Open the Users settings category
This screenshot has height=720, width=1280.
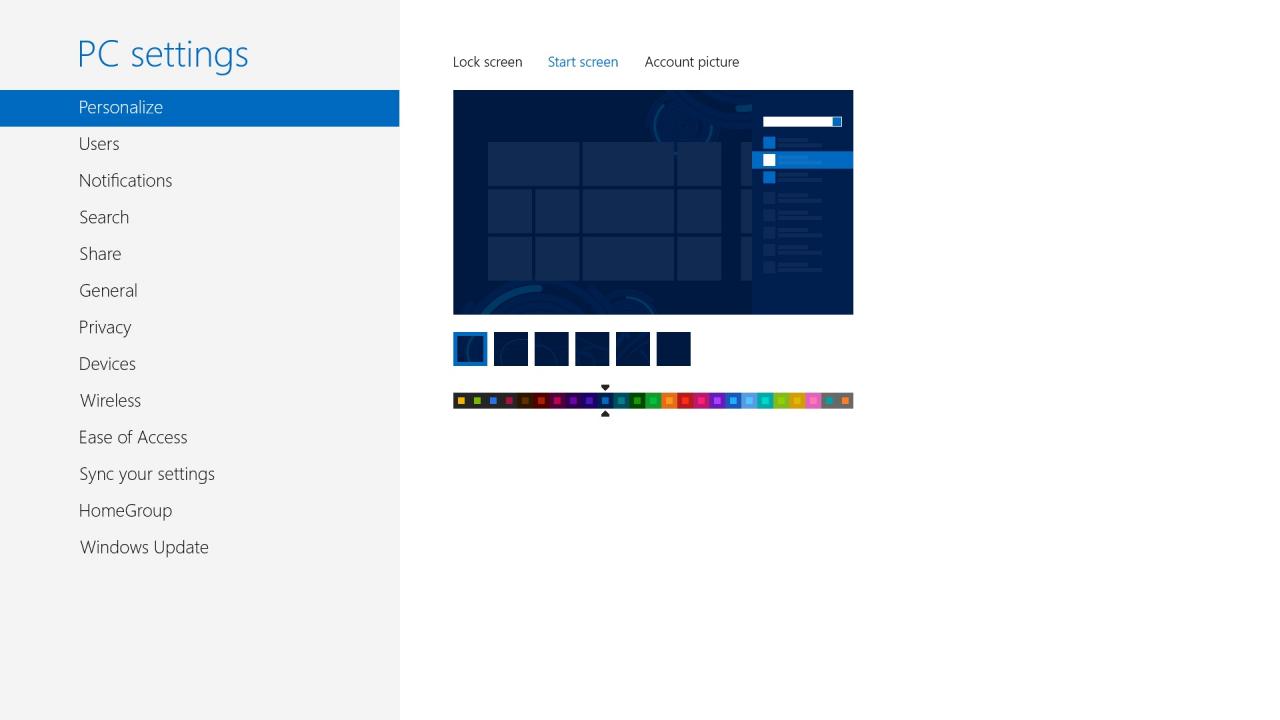(99, 144)
